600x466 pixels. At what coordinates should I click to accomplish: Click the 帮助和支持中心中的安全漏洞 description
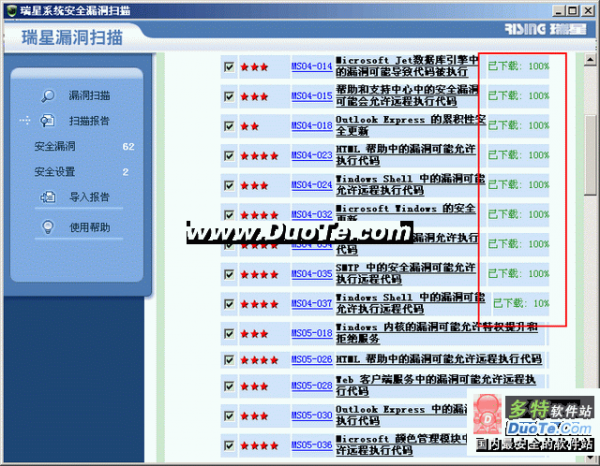407,96
